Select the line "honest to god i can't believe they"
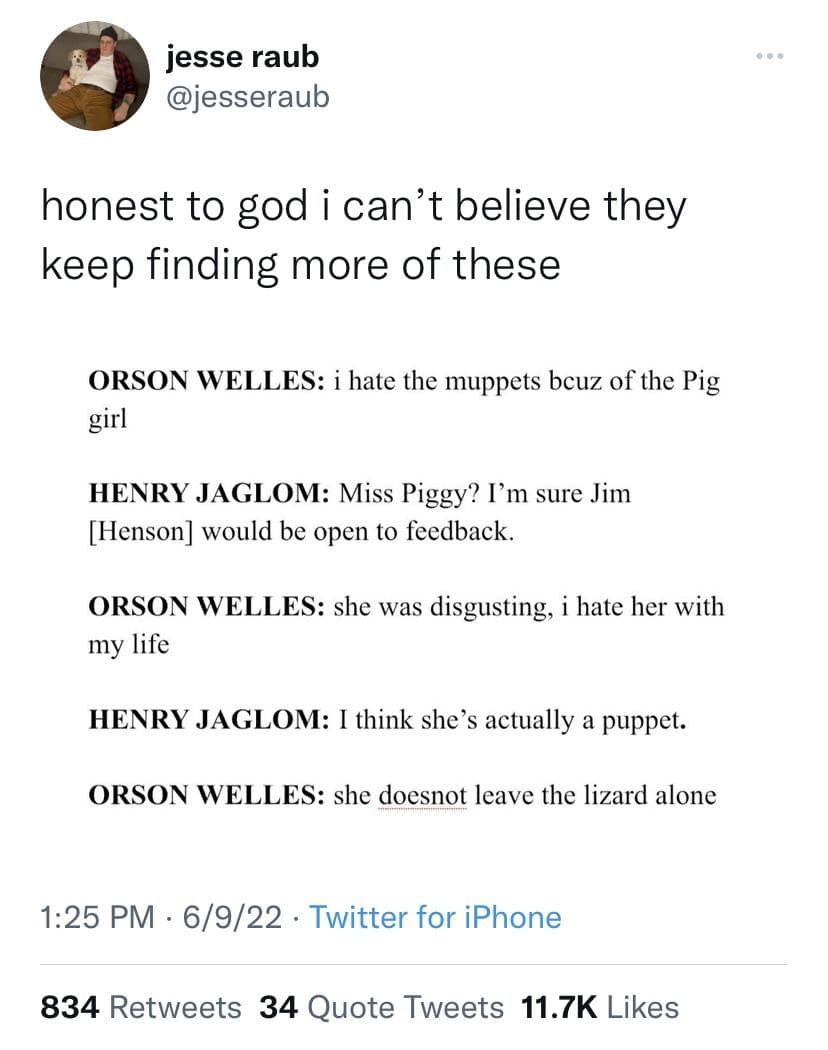 tap(364, 207)
